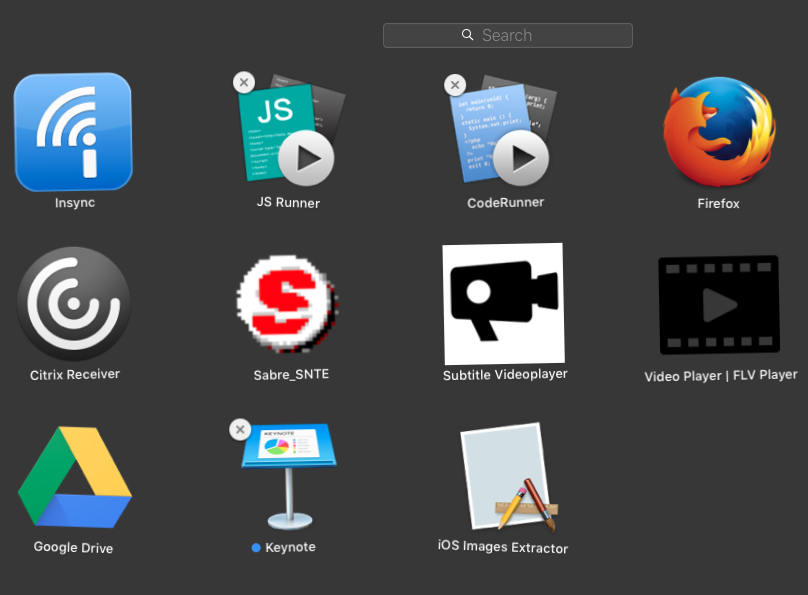Delete Keynote using its X badge
The width and height of the screenshot is (808, 595).
click(x=240, y=430)
